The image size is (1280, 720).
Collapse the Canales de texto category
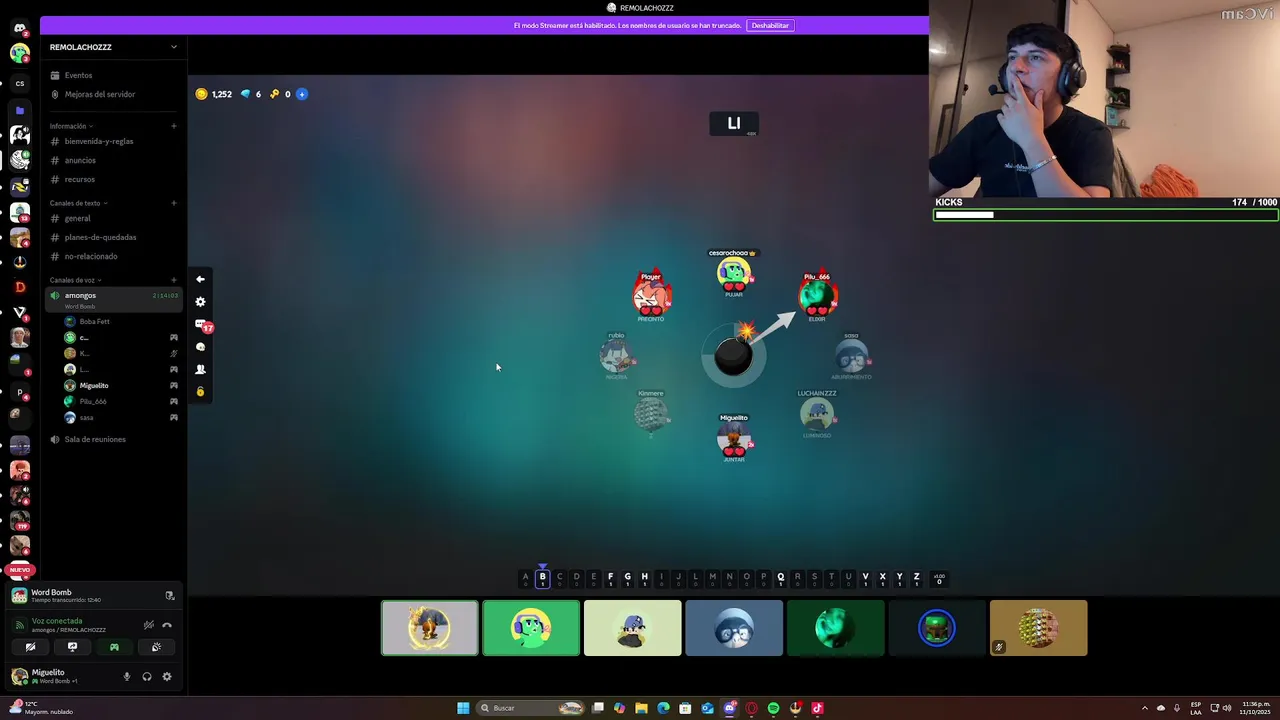coord(78,203)
